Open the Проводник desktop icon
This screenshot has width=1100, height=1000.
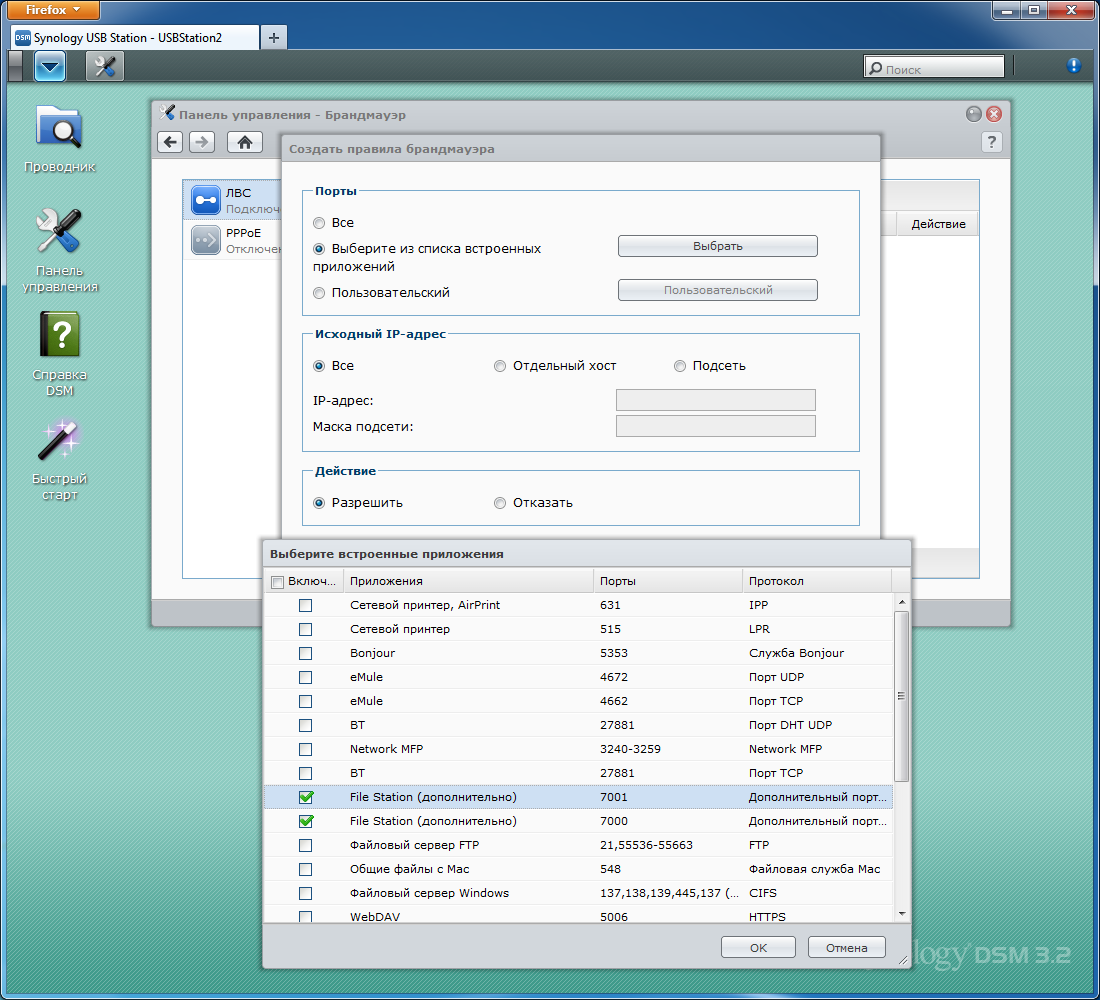pos(60,139)
